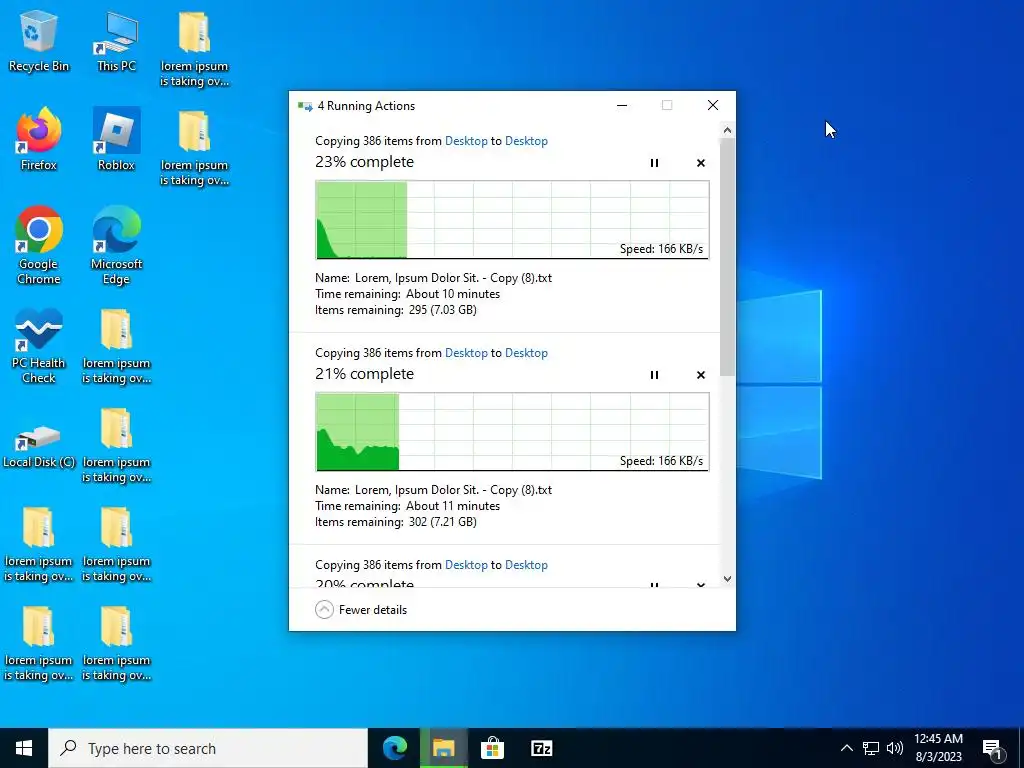Viewport: 1024px width, 768px height.
Task: Pause the 23% complete copy operation
Action: click(654, 163)
